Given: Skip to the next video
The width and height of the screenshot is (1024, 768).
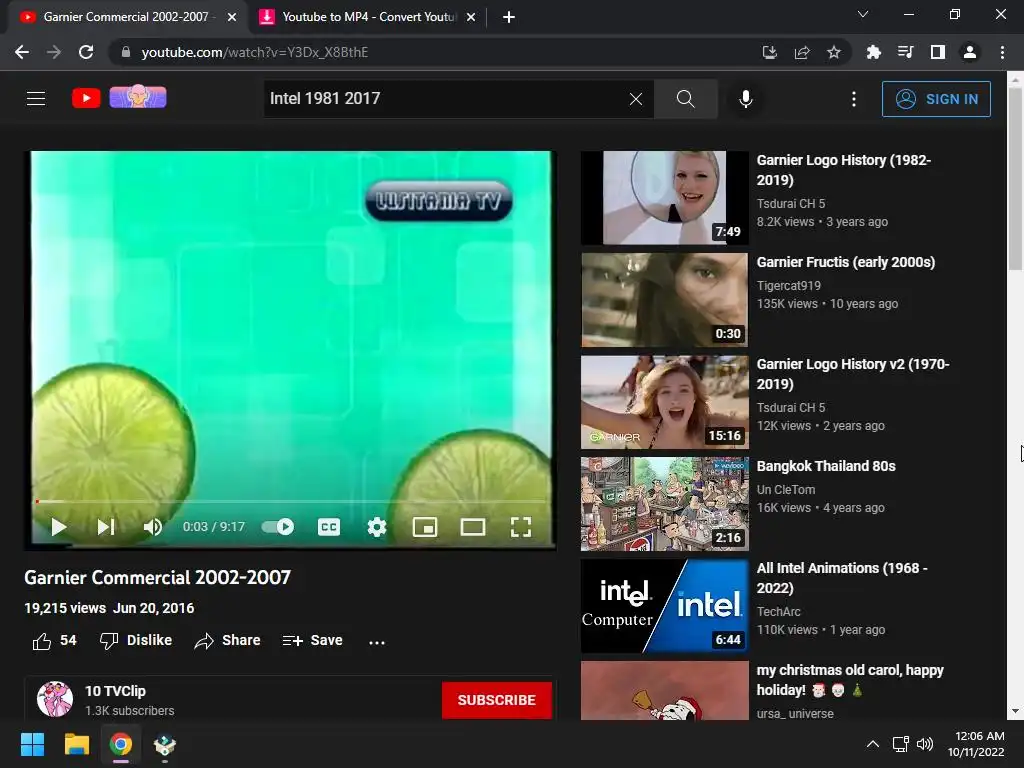Looking at the screenshot, I should click(106, 526).
